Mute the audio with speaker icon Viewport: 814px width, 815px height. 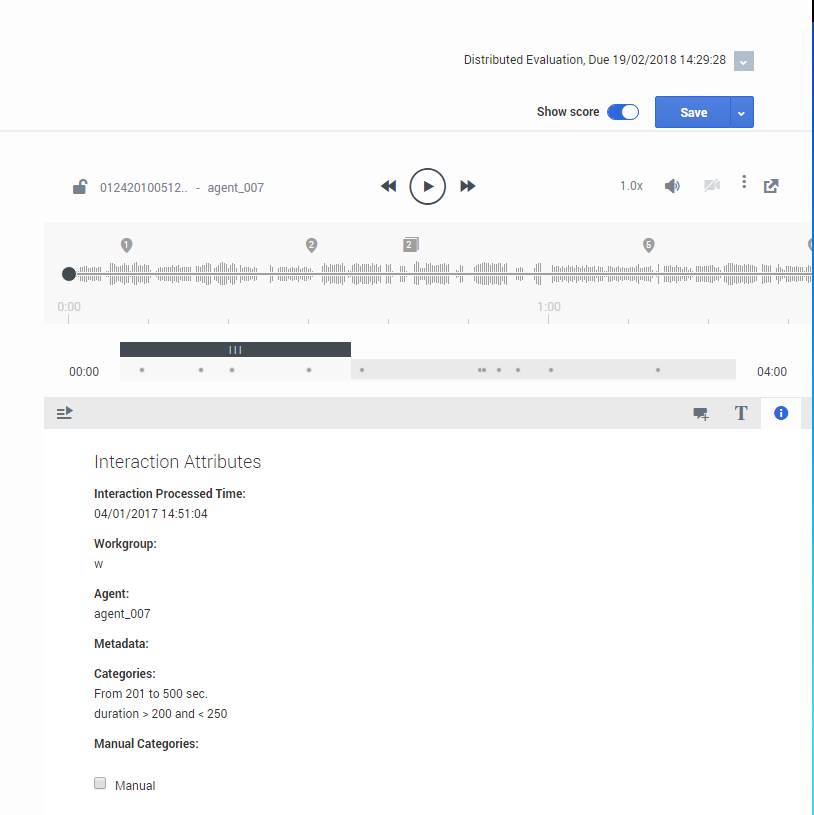coord(673,186)
